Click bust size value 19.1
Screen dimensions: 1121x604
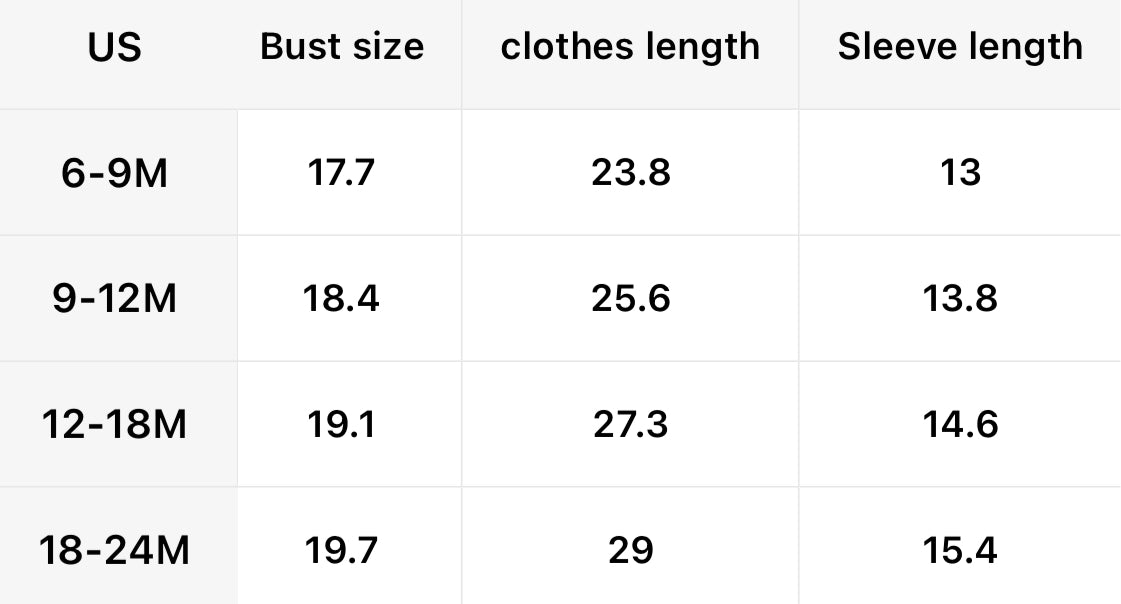(x=342, y=425)
